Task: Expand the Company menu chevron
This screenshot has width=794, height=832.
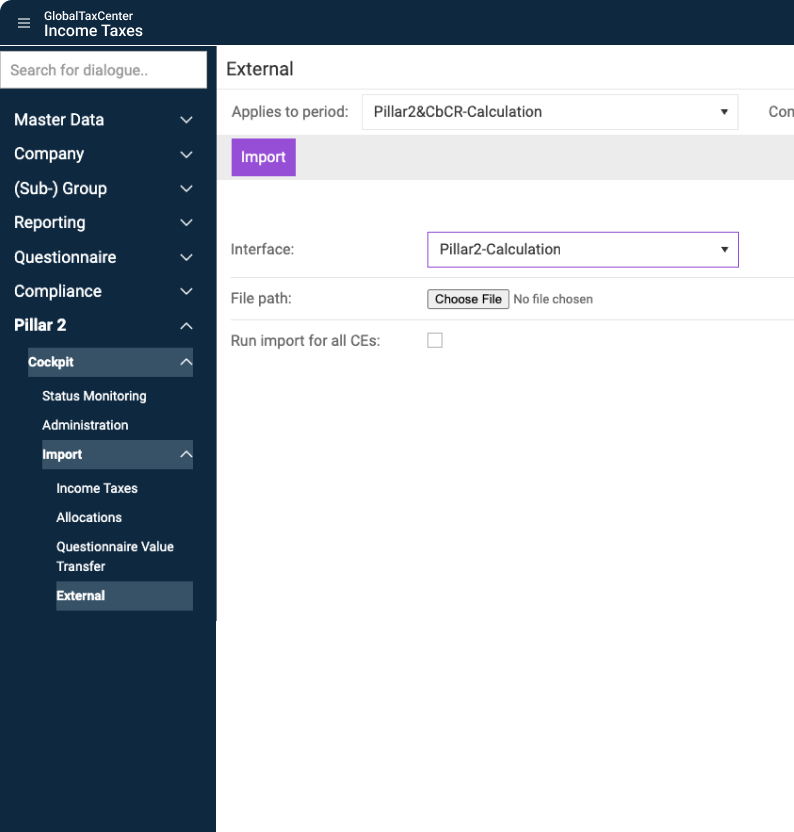Action: pyautogui.click(x=186, y=154)
